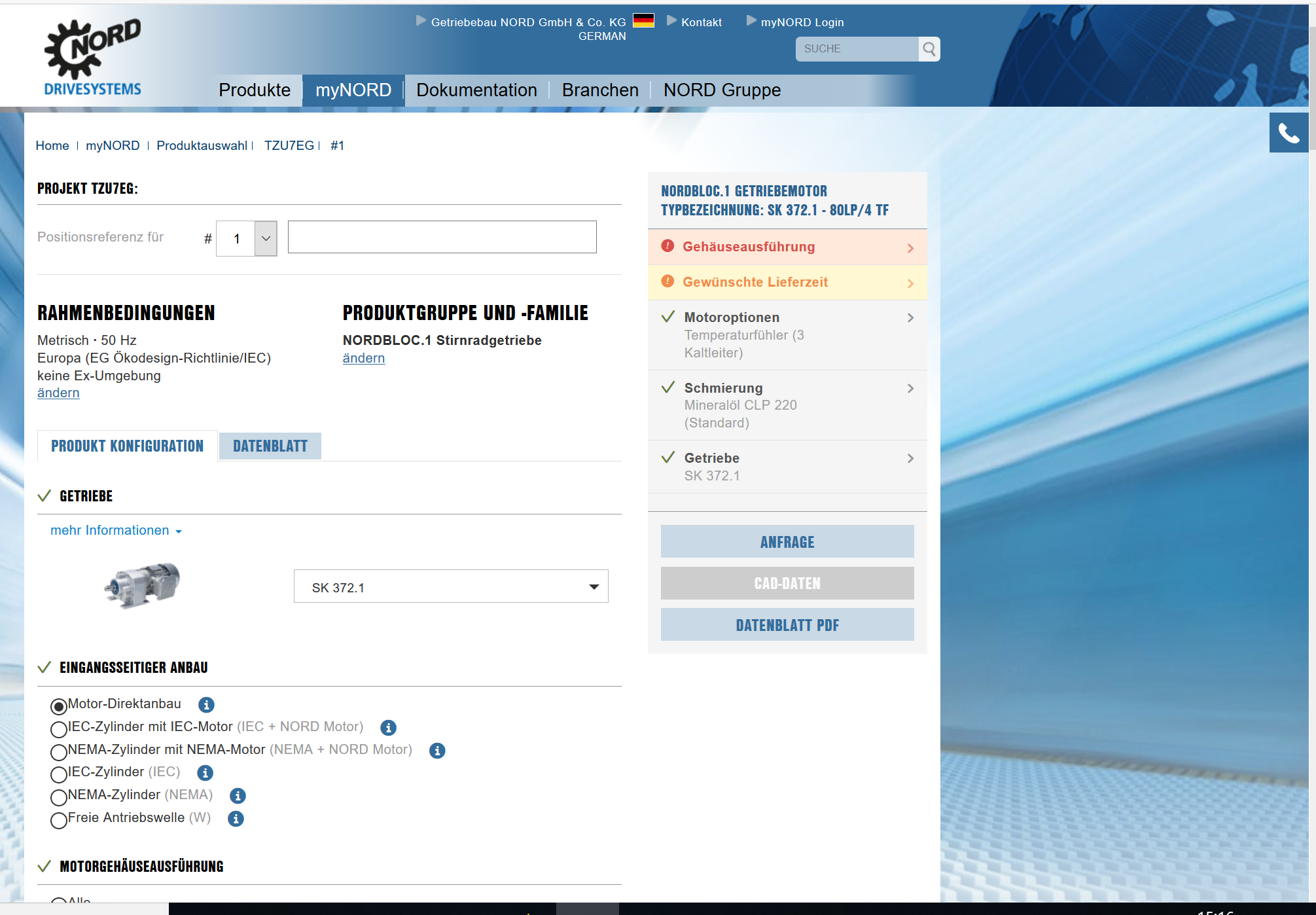Select Freie Antriebswelle (W) radio option
The width and height of the screenshot is (1316, 915).
tap(59, 820)
